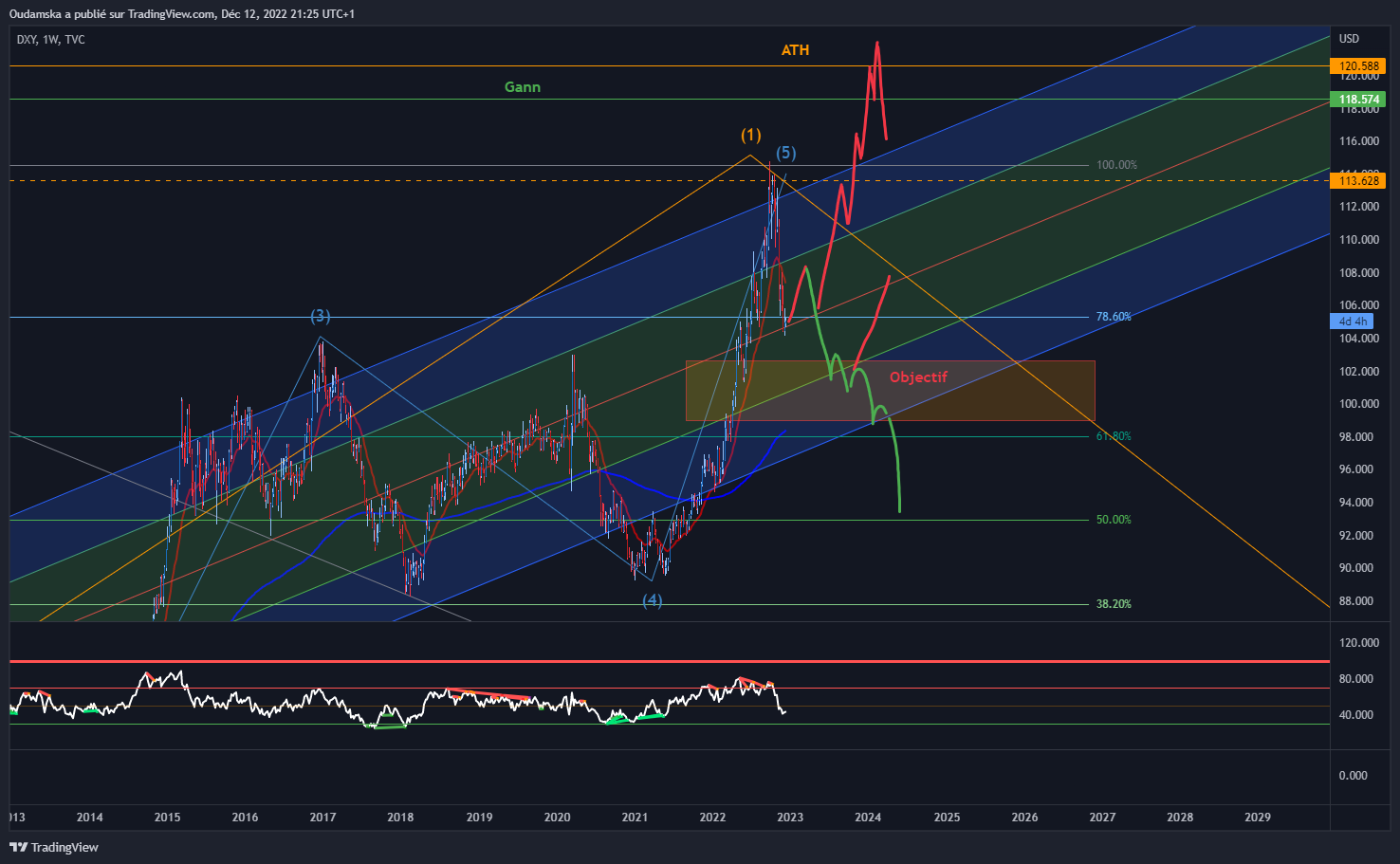Click the 2018 year on time axis
1400x864 pixels.
[400, 818]
